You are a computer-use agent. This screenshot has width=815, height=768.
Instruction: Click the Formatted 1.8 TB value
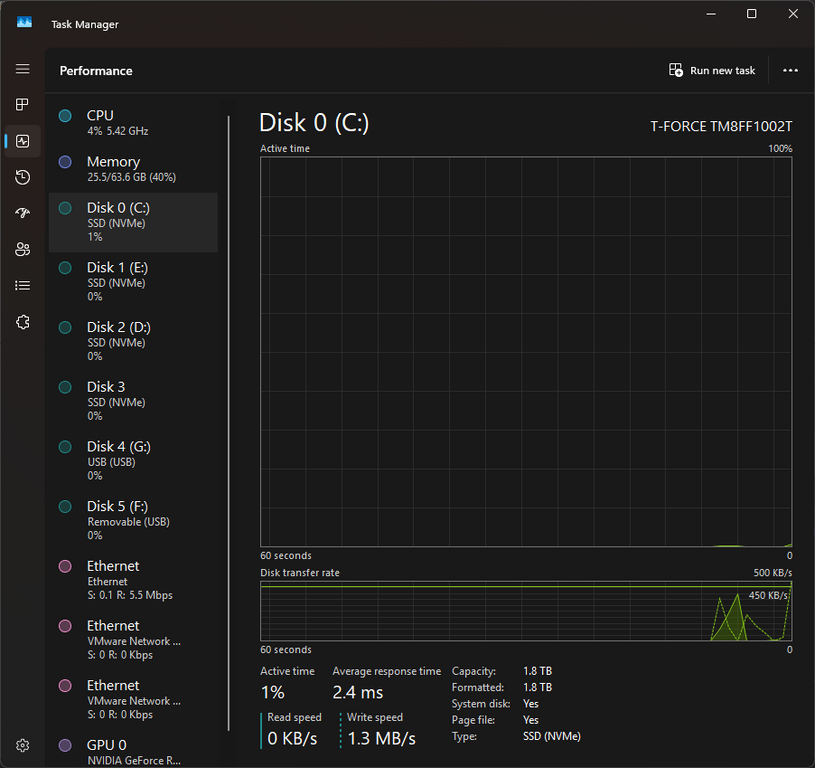point(537,687)
